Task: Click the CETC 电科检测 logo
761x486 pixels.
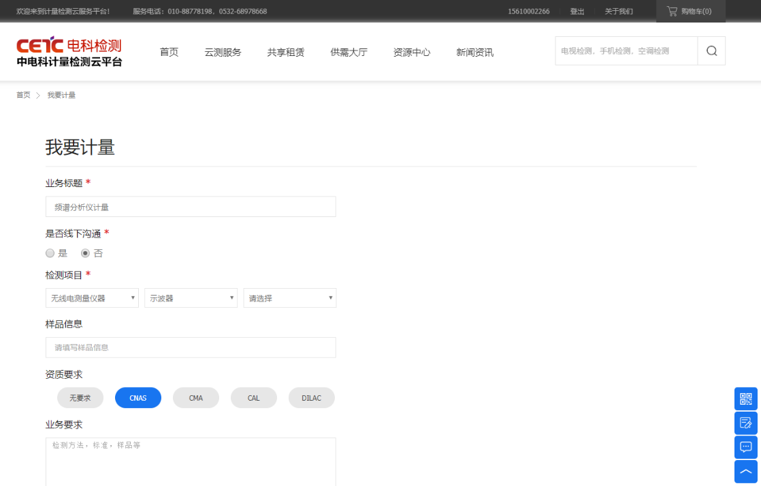Action: click(69, 52)
